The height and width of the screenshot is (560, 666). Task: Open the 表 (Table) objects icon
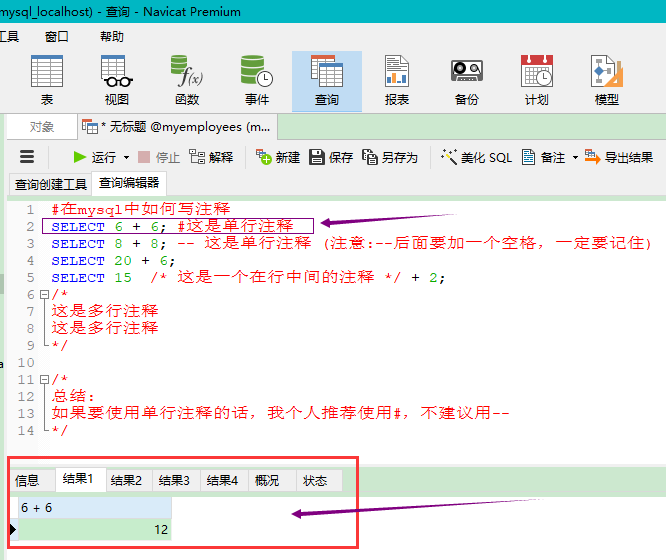point(47,81)
